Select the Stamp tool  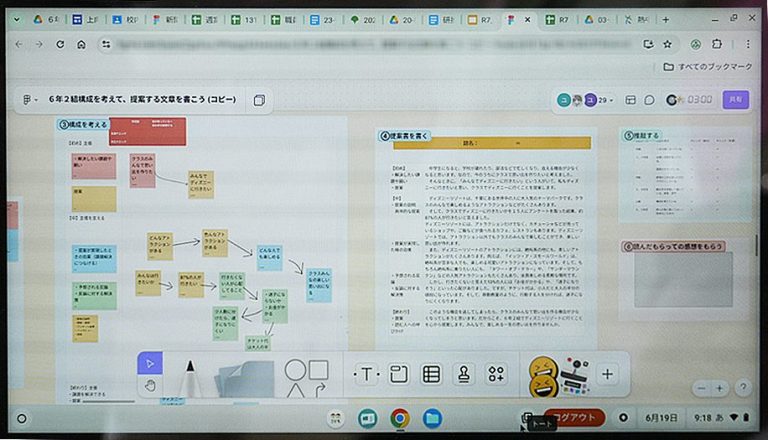tap(463, 374)
